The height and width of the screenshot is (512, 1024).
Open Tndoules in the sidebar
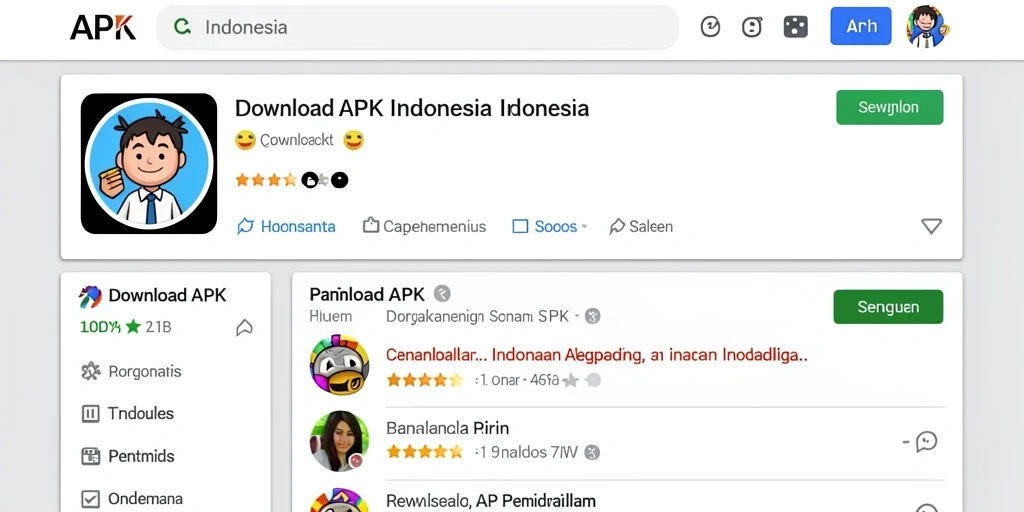pos(127,413)
